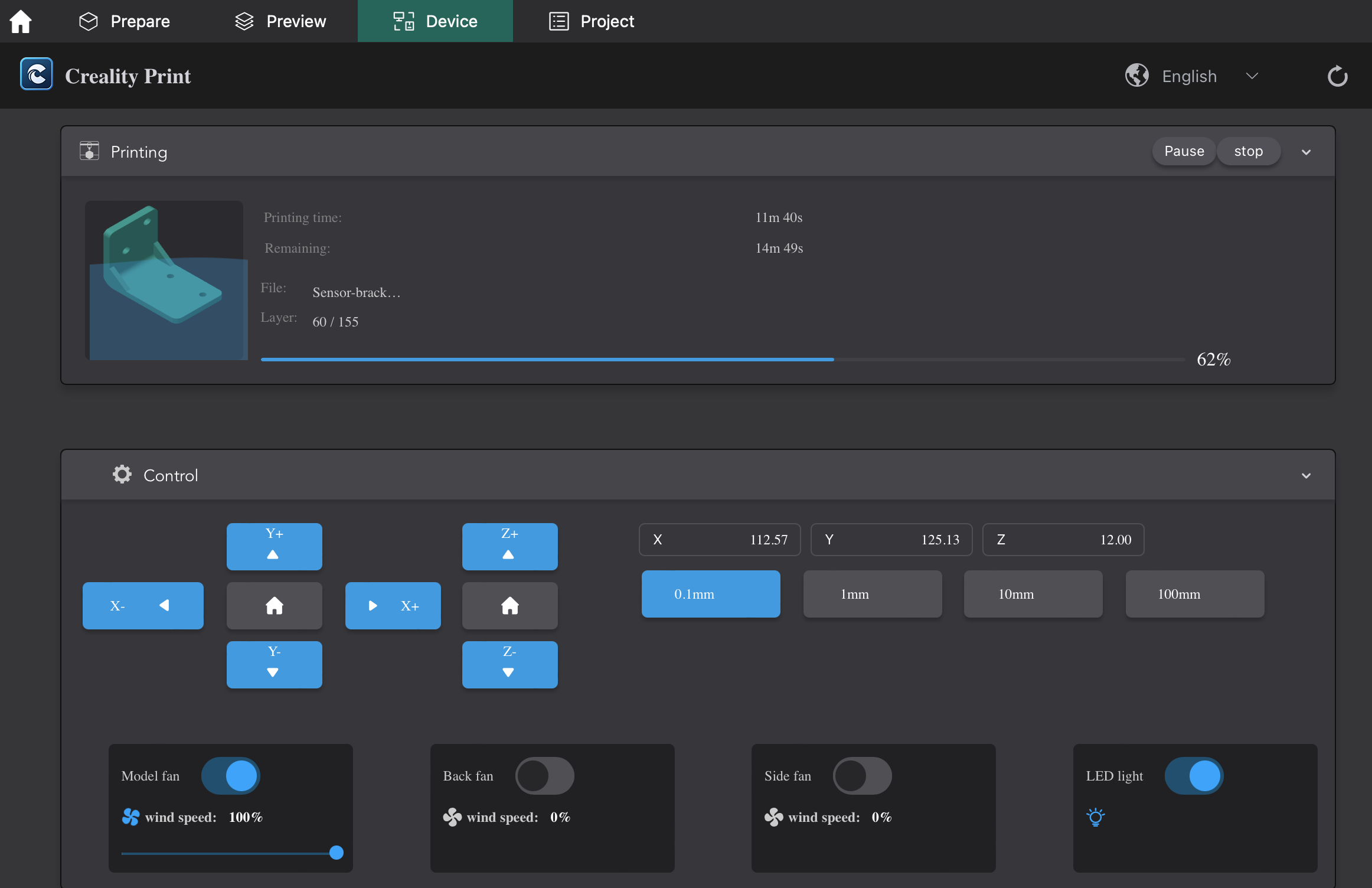Image resolution: width=1372 pixels, height=888 pixels.
Task: Pause the current print
Action: (1184, 151)
